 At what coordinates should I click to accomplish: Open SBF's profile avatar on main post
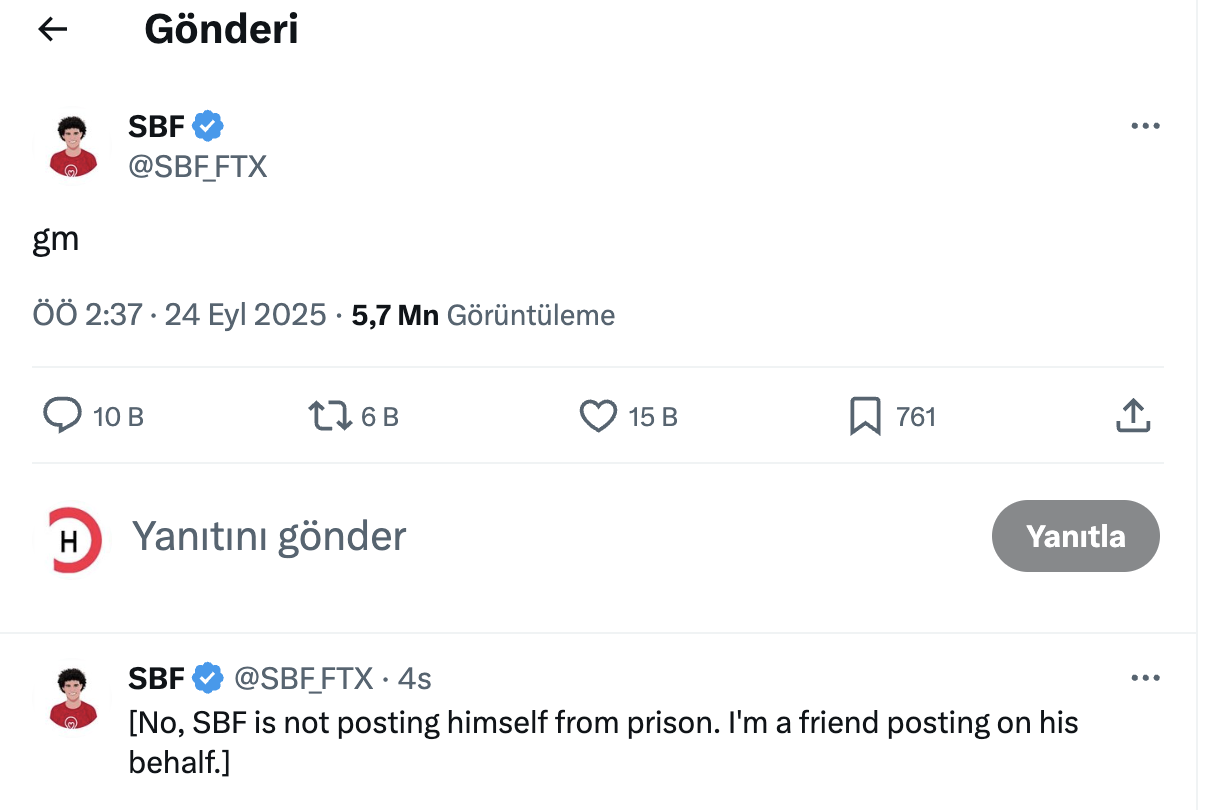click(x=73, y=146)
